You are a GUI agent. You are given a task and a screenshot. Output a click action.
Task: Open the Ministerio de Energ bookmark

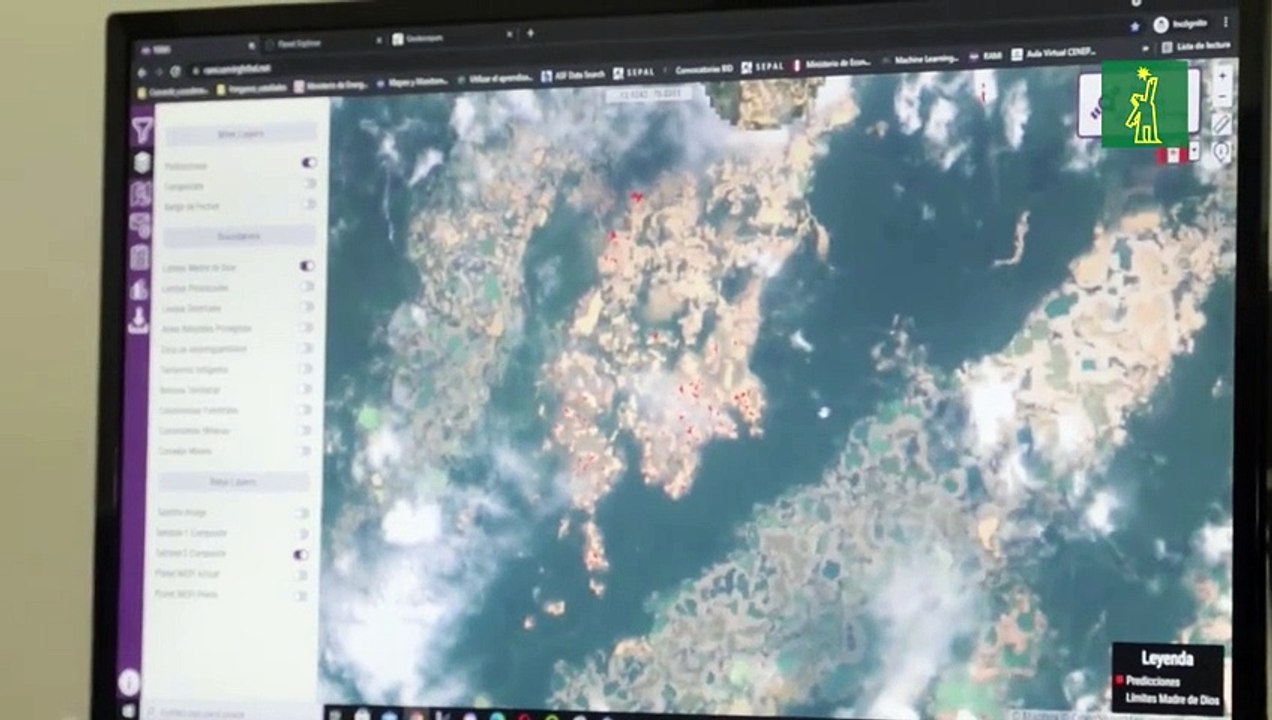tap(332, 86)
